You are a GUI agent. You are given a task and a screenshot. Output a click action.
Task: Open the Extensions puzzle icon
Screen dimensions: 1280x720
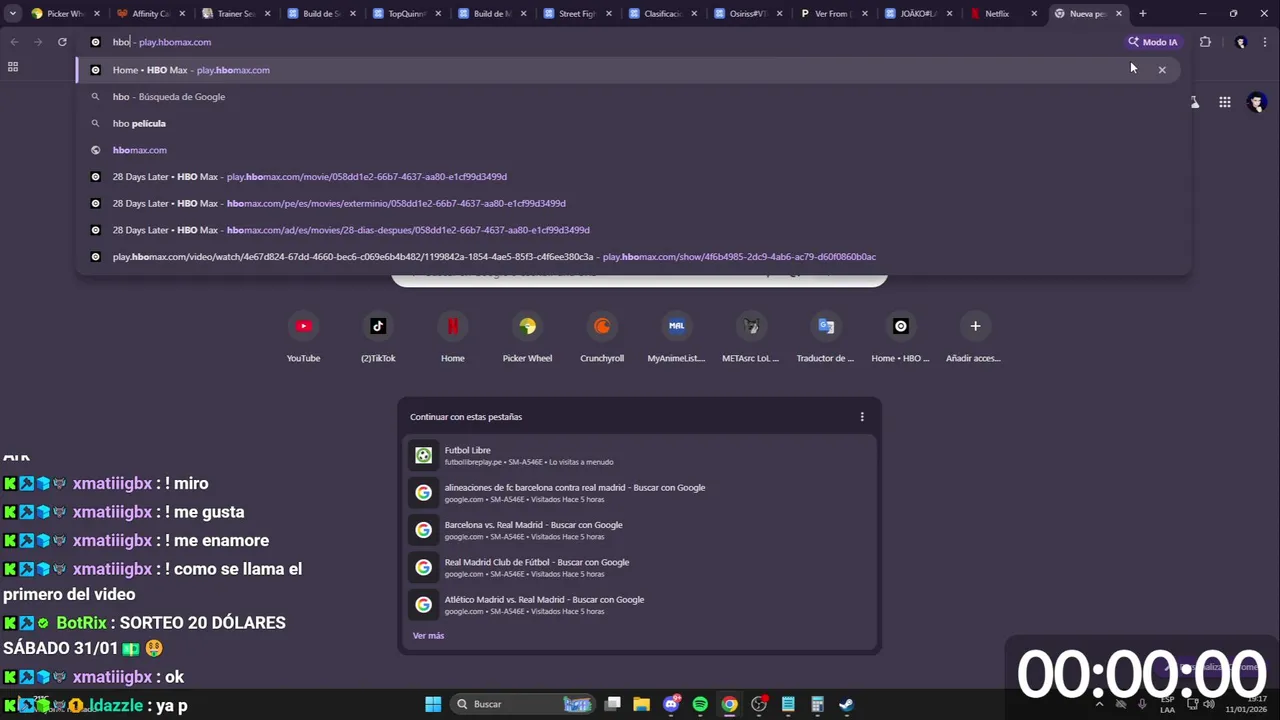(x=1205, y=42)
